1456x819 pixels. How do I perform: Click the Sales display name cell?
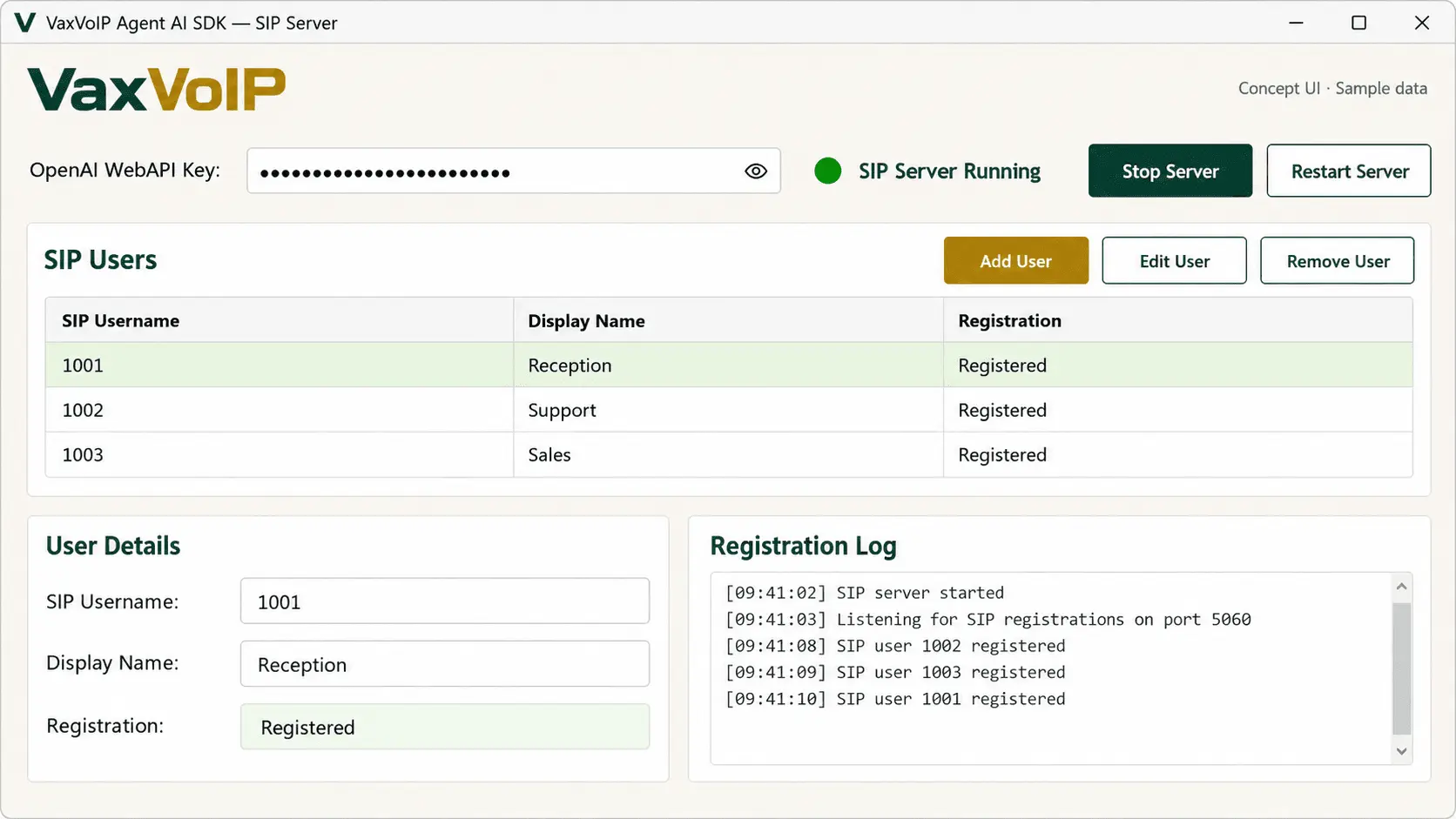coord(729,454)
